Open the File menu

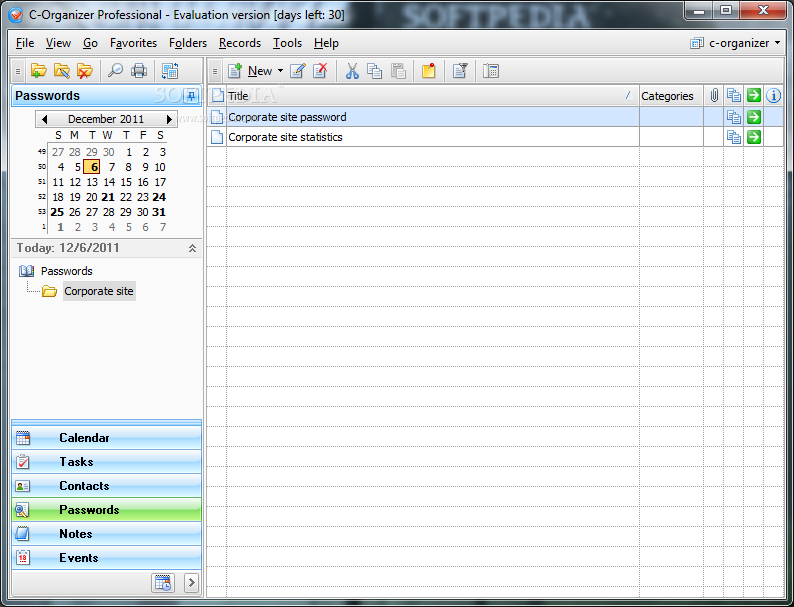pos(25,43)
